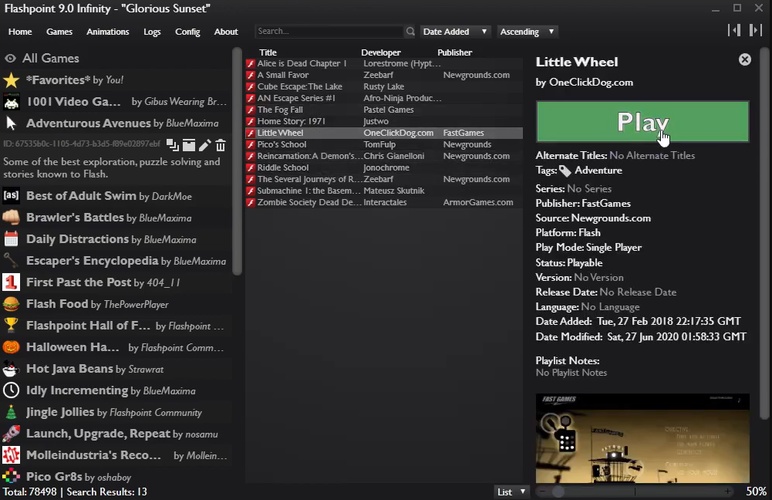Sort by the Publisher column header
This screenshot has height=500, width=772.
tap(454, 52)
